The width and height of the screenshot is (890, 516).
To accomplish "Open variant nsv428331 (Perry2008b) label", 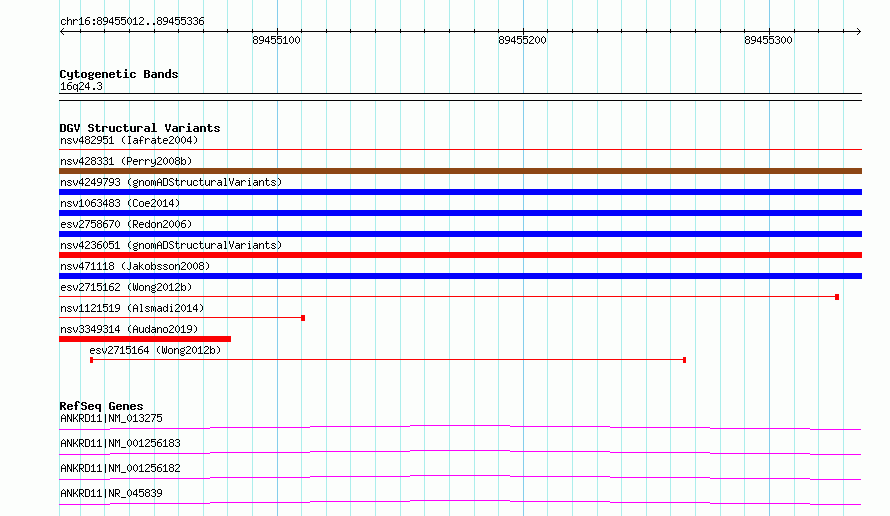I will click(x=126, y=161).
